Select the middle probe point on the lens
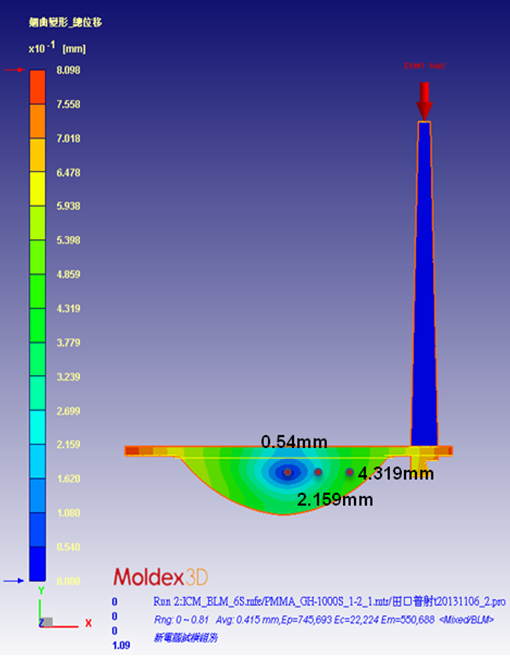 click(x=318, y=472)
